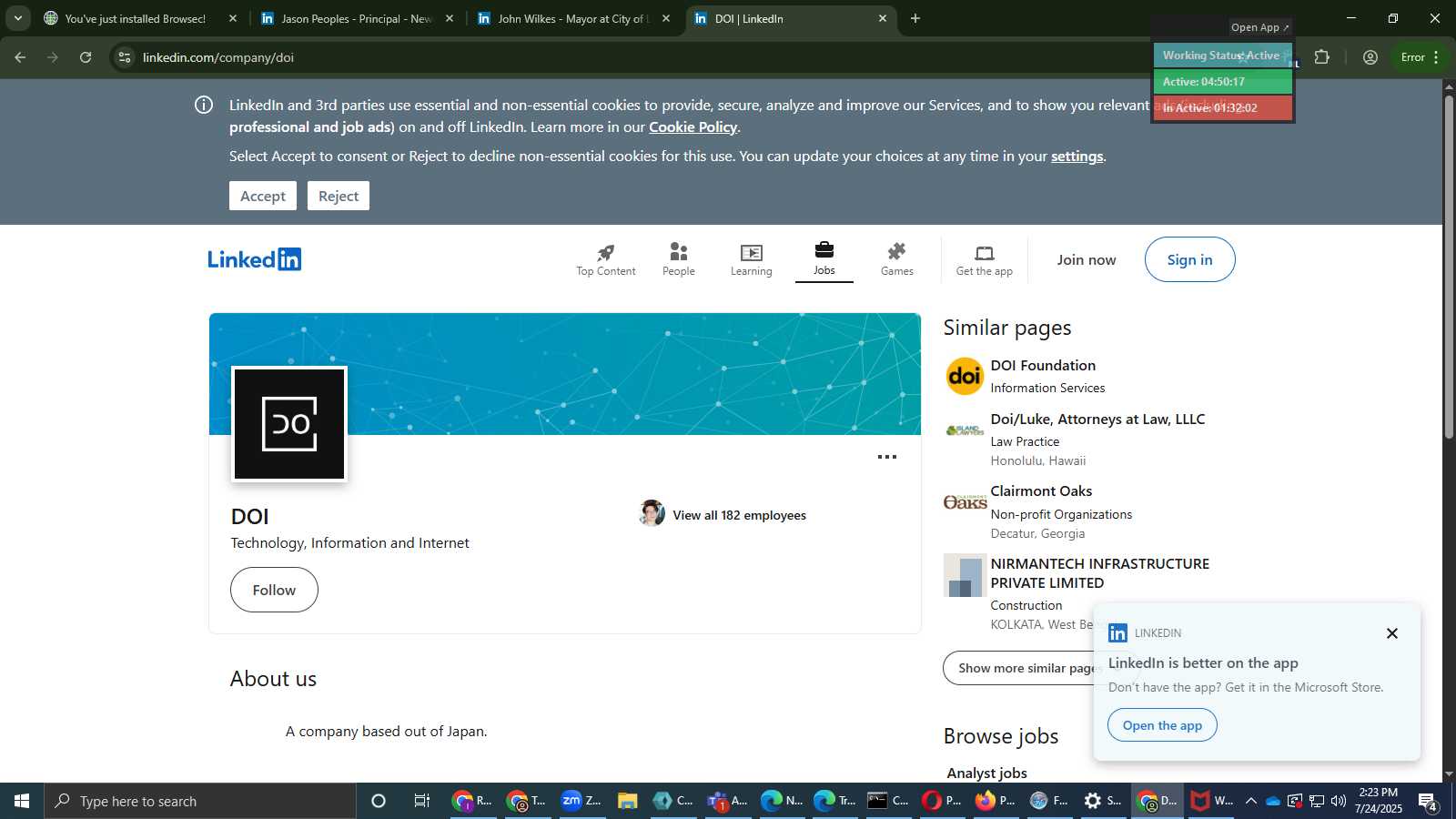Click the Firefox taskbar icon
This screenshot has width=1456, height=819.
click(x=996, y=801)
